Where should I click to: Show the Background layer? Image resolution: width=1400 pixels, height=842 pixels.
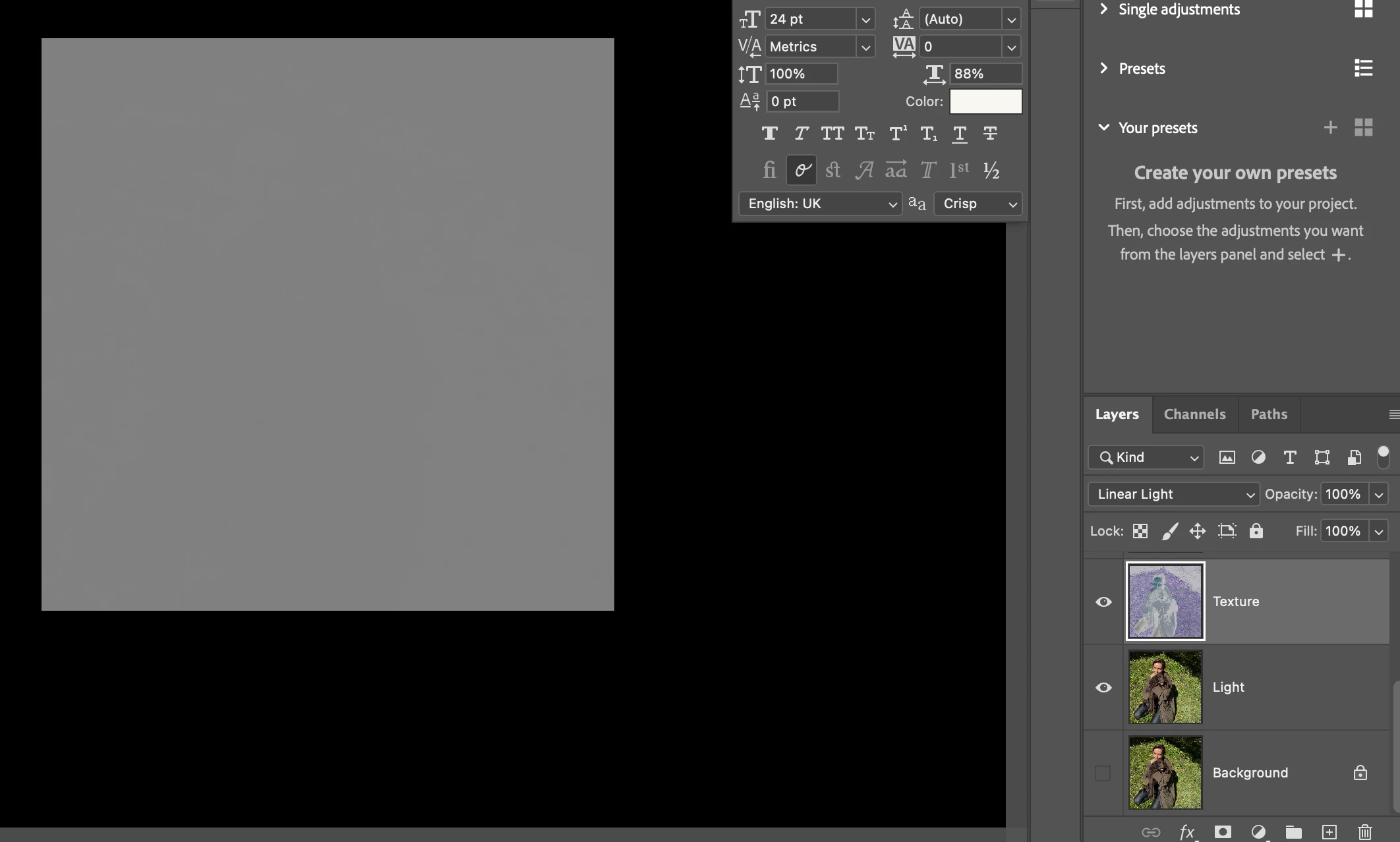click(x=1103, y=773)
